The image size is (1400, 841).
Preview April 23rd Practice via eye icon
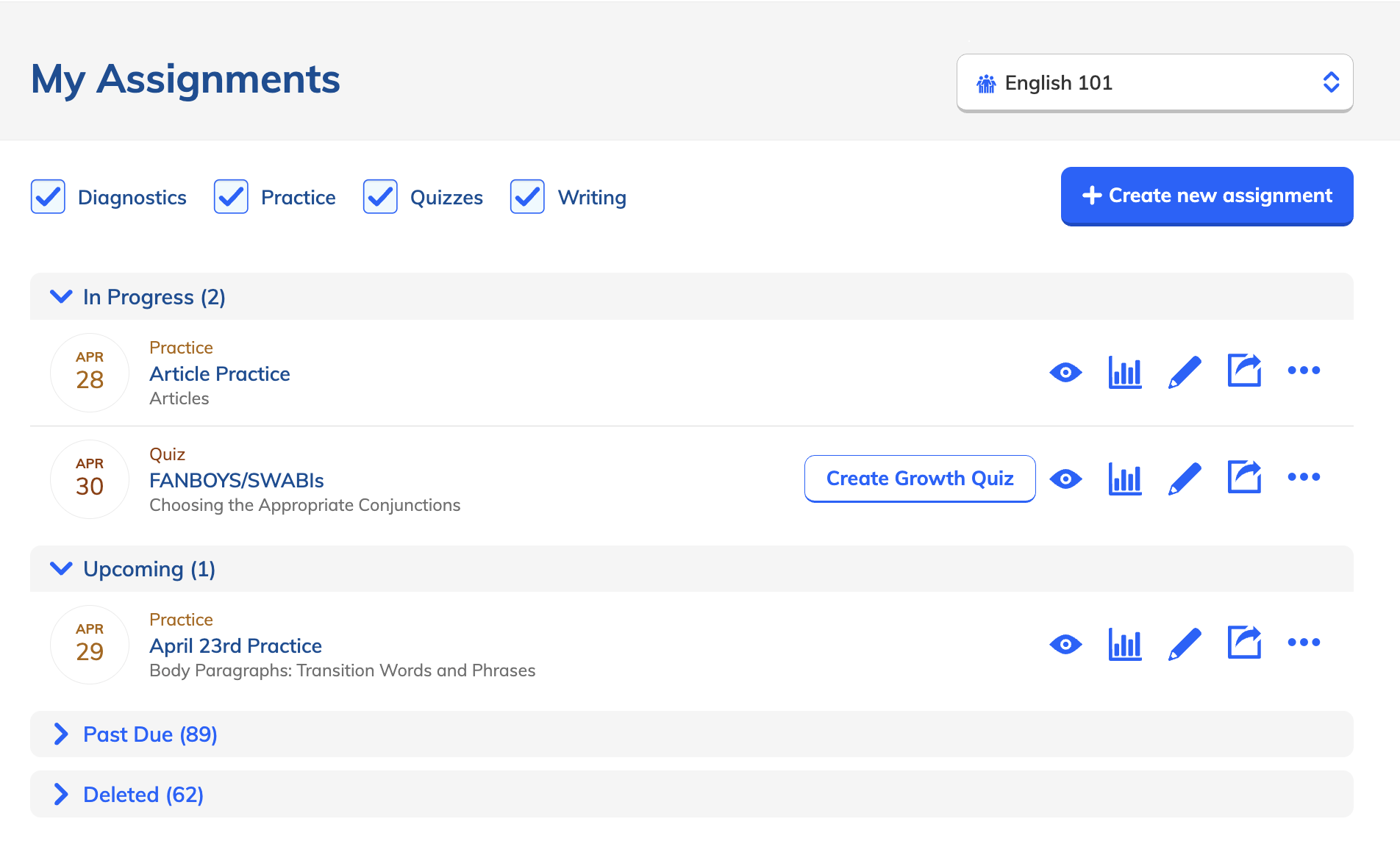point(1065,644)
